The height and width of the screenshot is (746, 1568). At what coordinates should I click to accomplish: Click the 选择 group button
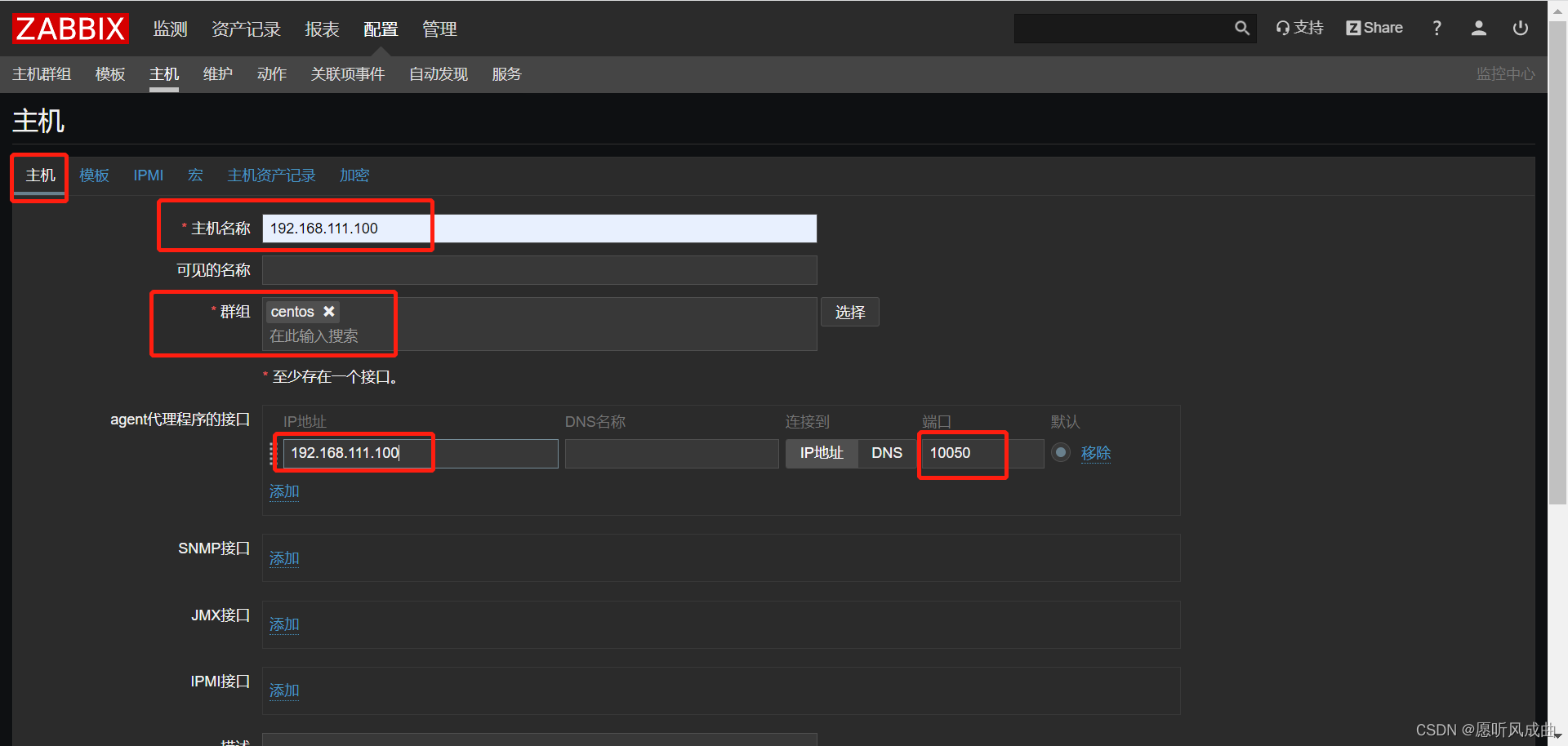[850, 312]
